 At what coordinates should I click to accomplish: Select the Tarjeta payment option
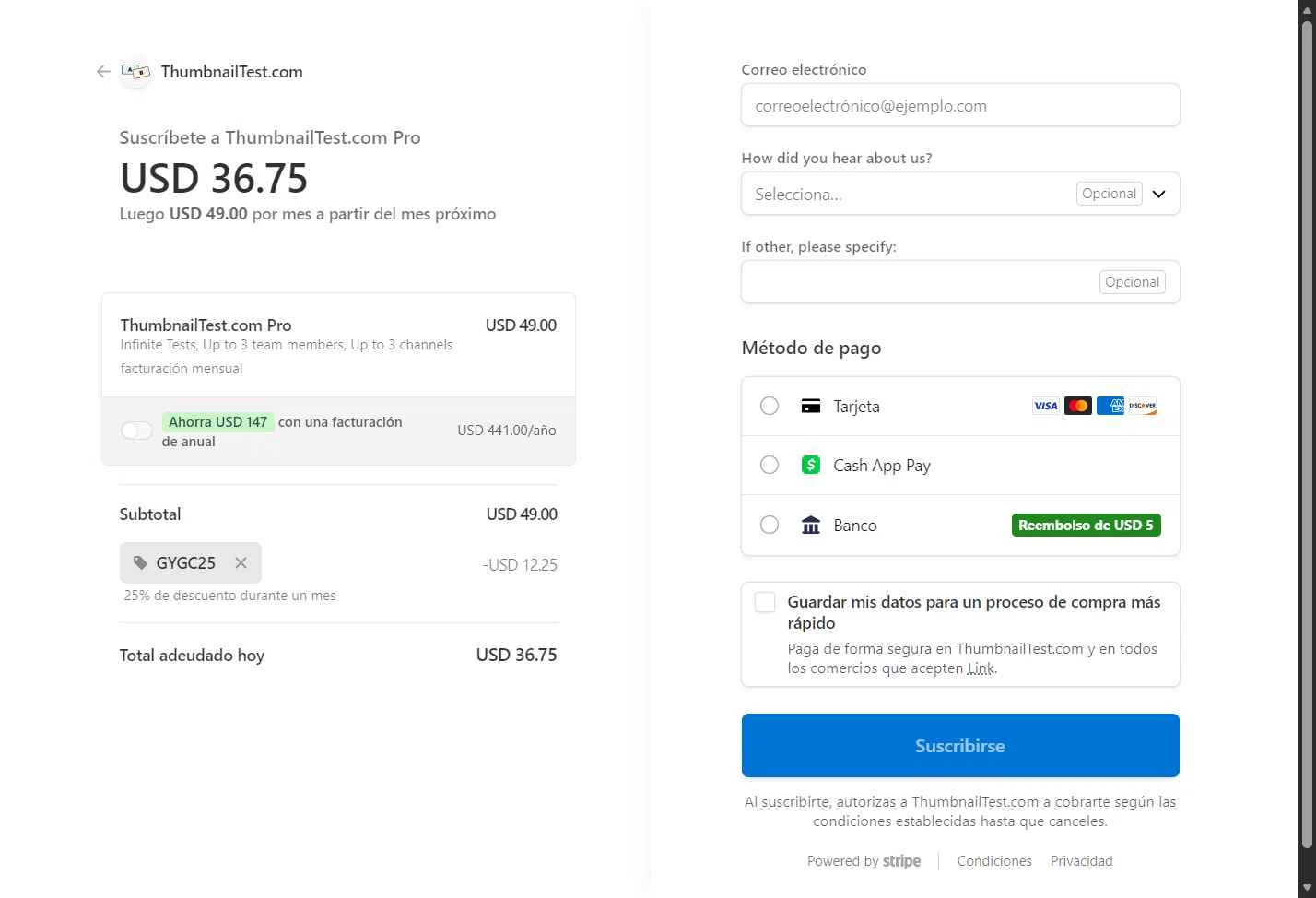[x=770, y=406]
